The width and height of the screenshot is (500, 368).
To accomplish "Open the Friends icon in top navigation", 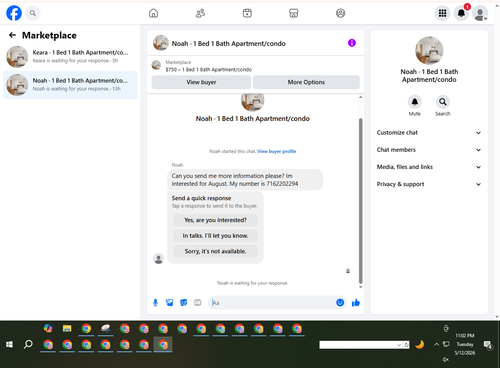I will (200, 13).
